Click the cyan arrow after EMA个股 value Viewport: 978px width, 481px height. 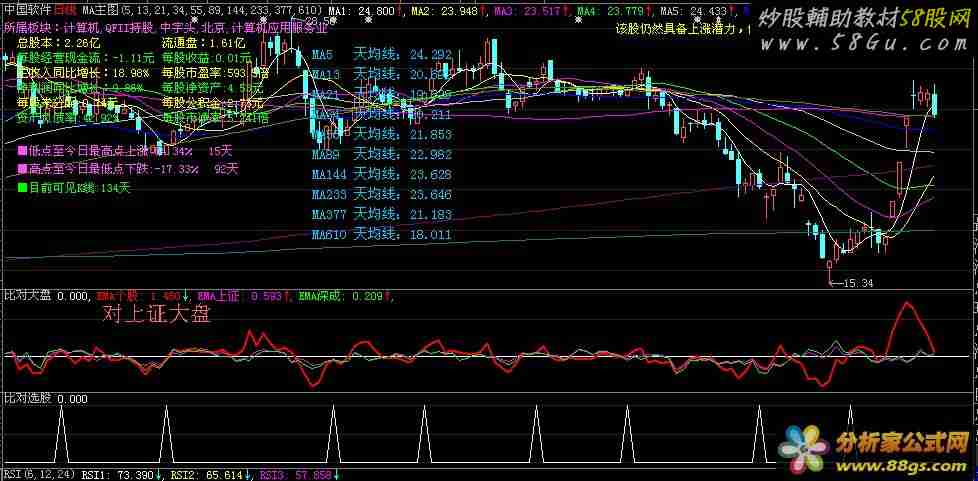pyautogui.click(x=185, y=296)
